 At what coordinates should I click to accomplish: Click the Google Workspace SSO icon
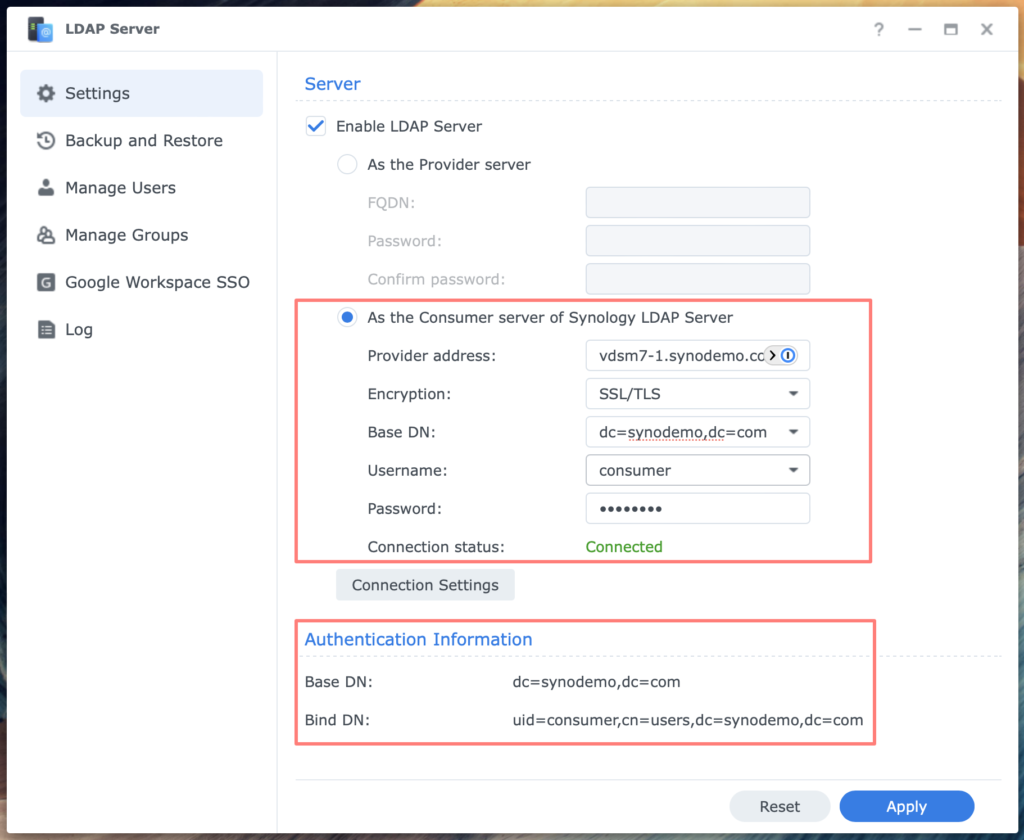coord(46,282)
